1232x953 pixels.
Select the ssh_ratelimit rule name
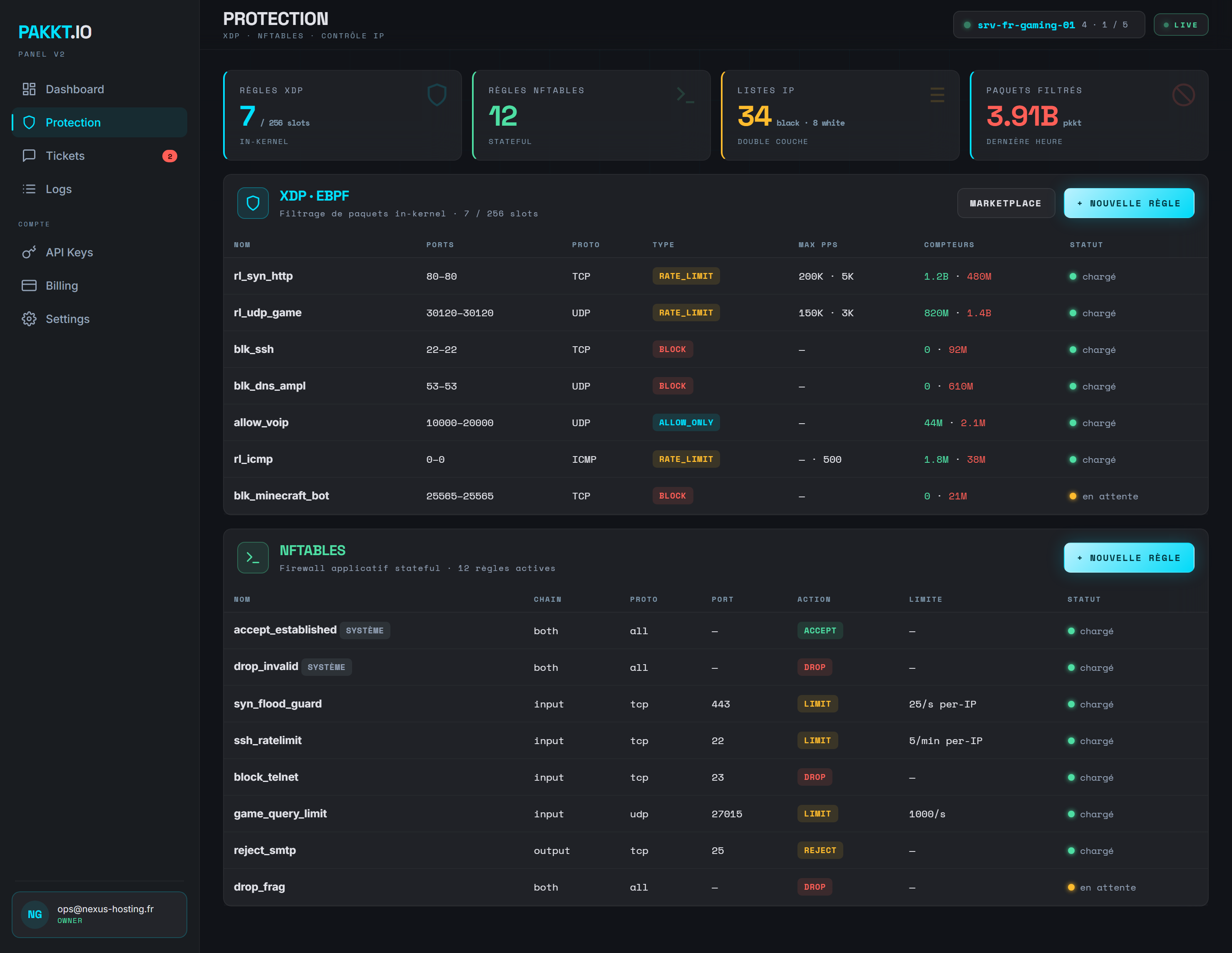267,740
